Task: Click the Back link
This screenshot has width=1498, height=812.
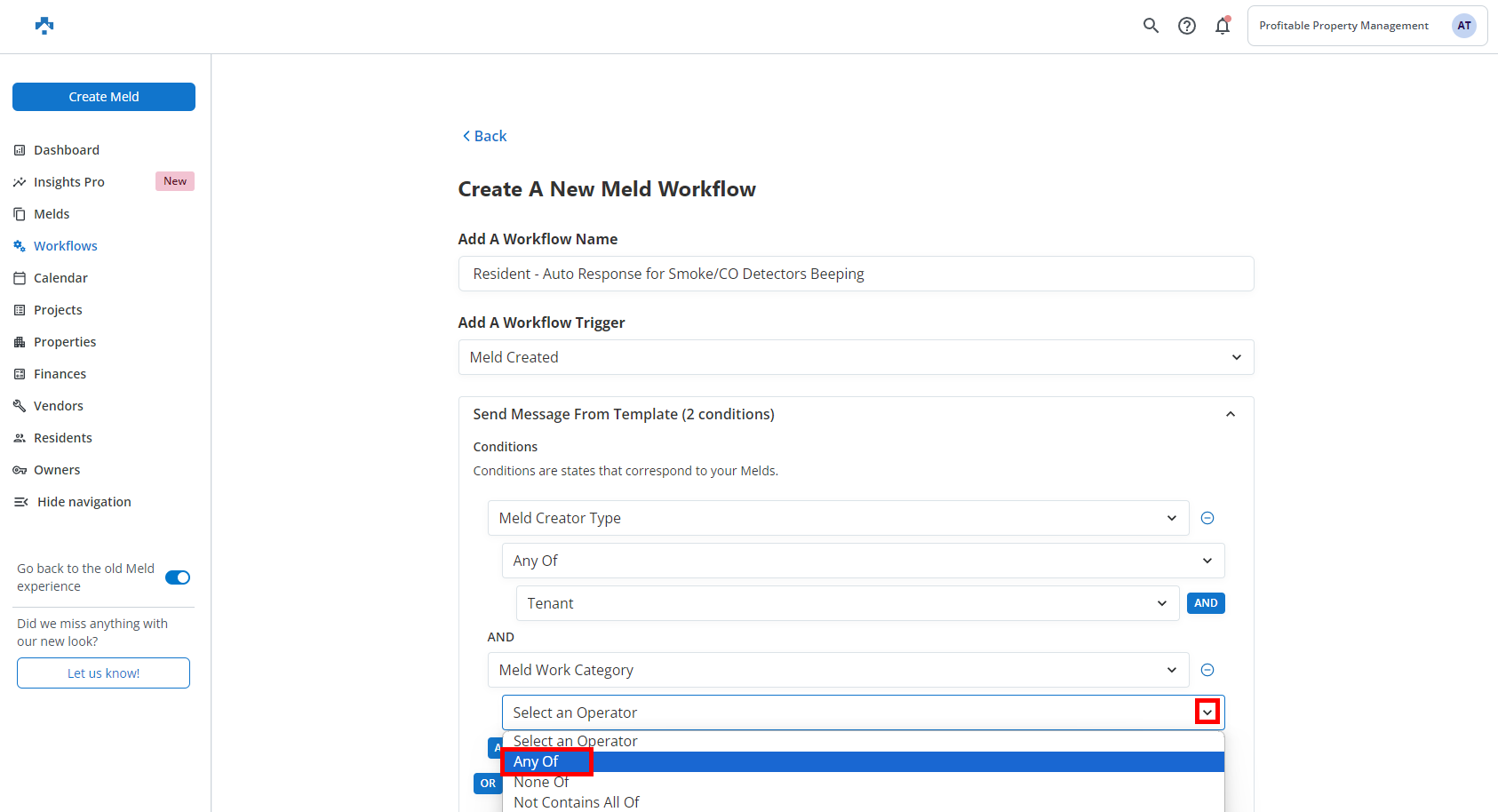Action: (485, 136)
